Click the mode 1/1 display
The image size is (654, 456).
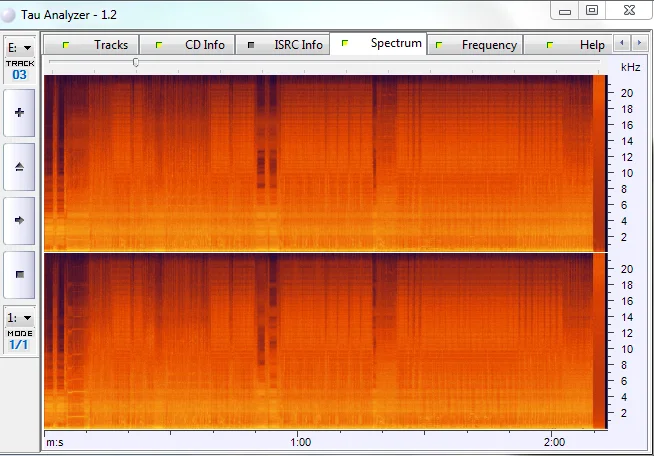19,345
